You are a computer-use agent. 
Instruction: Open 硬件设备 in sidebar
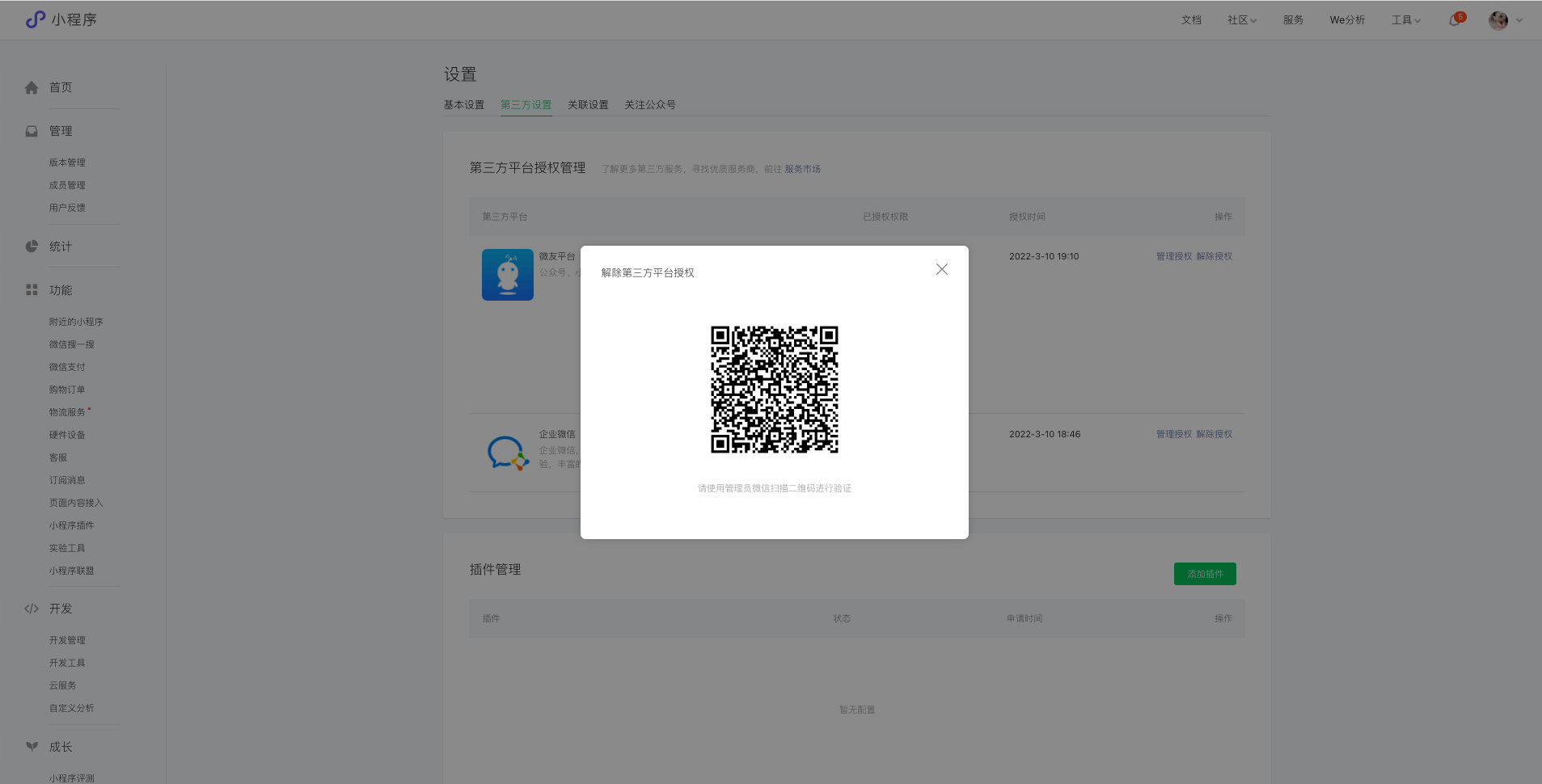(x=67, y=435)
